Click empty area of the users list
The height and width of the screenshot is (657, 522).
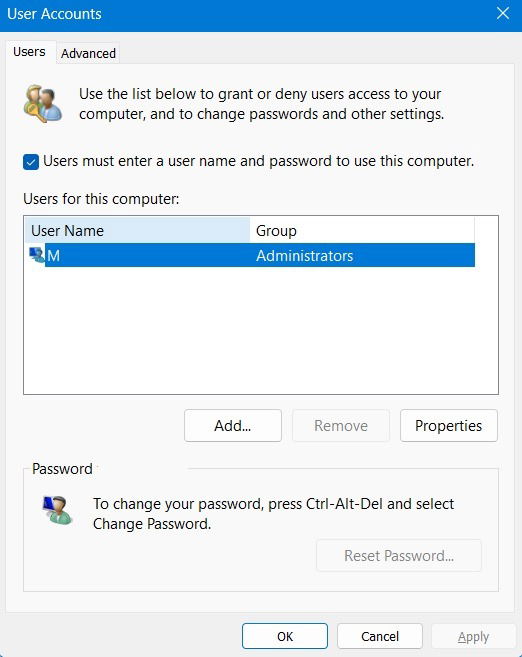(x=261, y=331)
